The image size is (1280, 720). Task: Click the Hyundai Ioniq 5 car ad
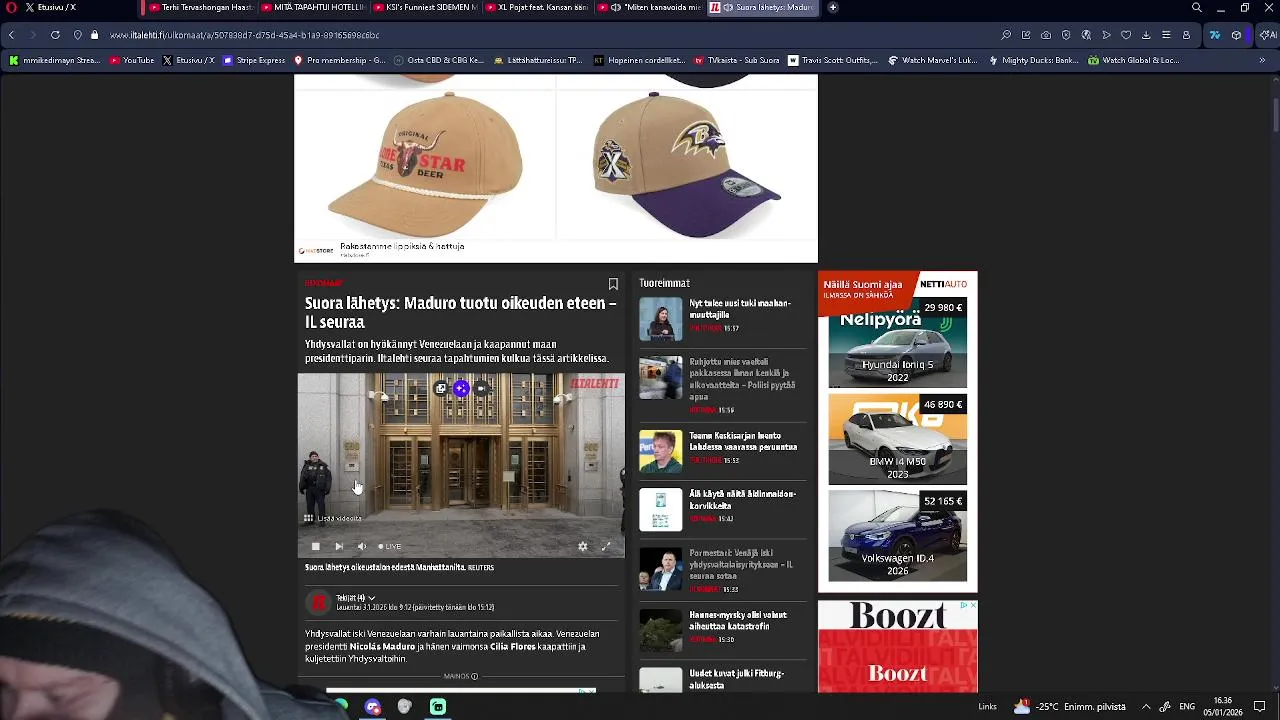(x=897, y=341)
